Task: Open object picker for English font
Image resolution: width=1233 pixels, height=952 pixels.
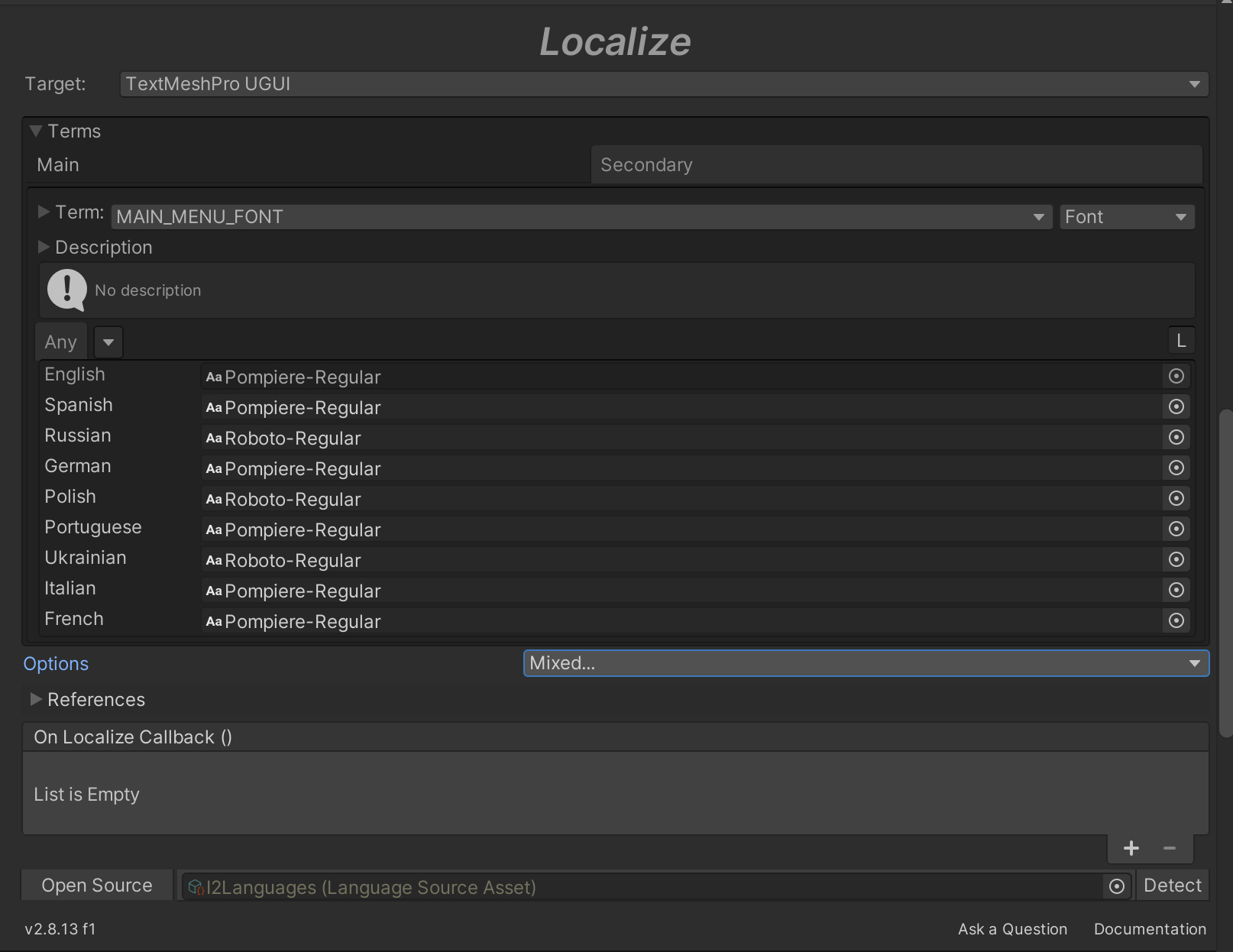Action: pyautogui.click(x=1176, y=376)
